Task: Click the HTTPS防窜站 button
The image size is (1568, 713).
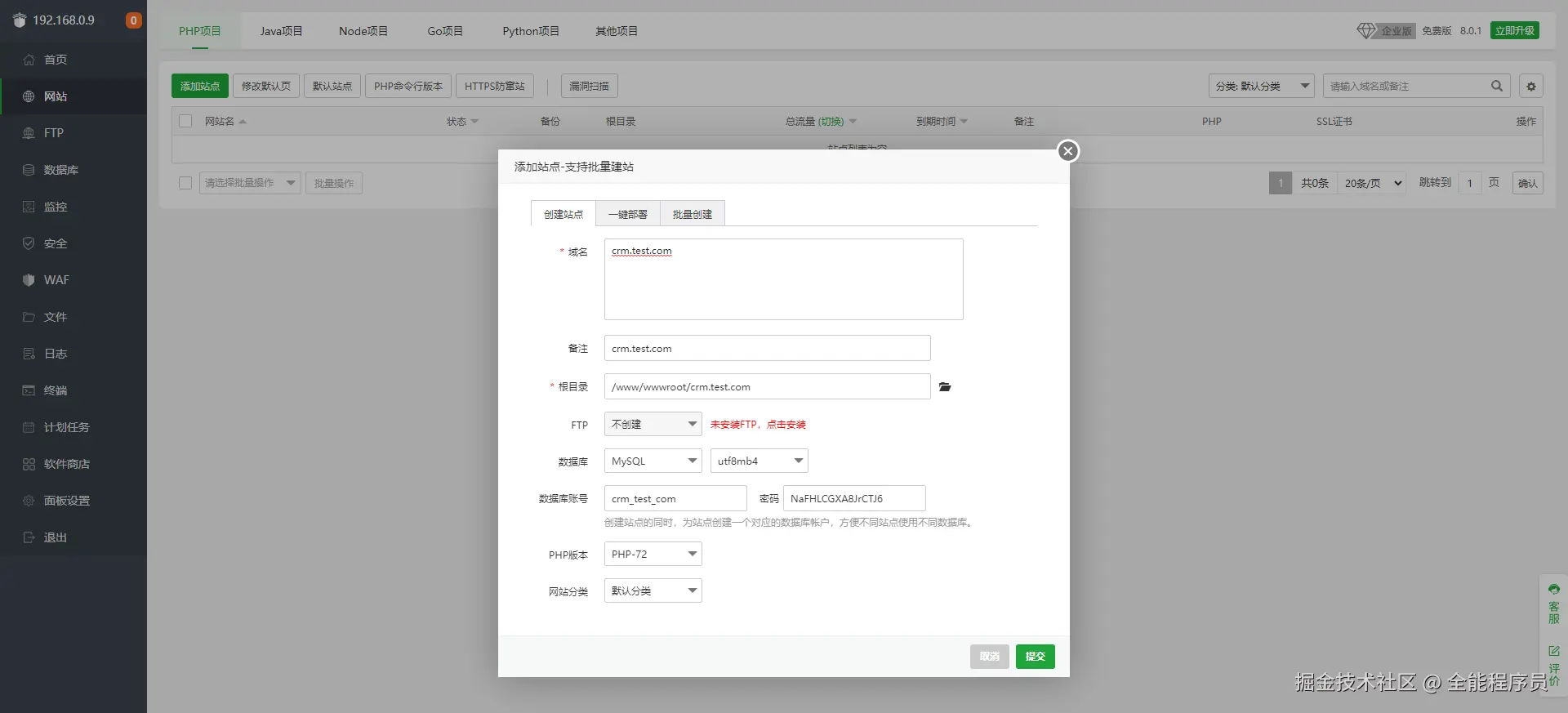Action: 495,86
